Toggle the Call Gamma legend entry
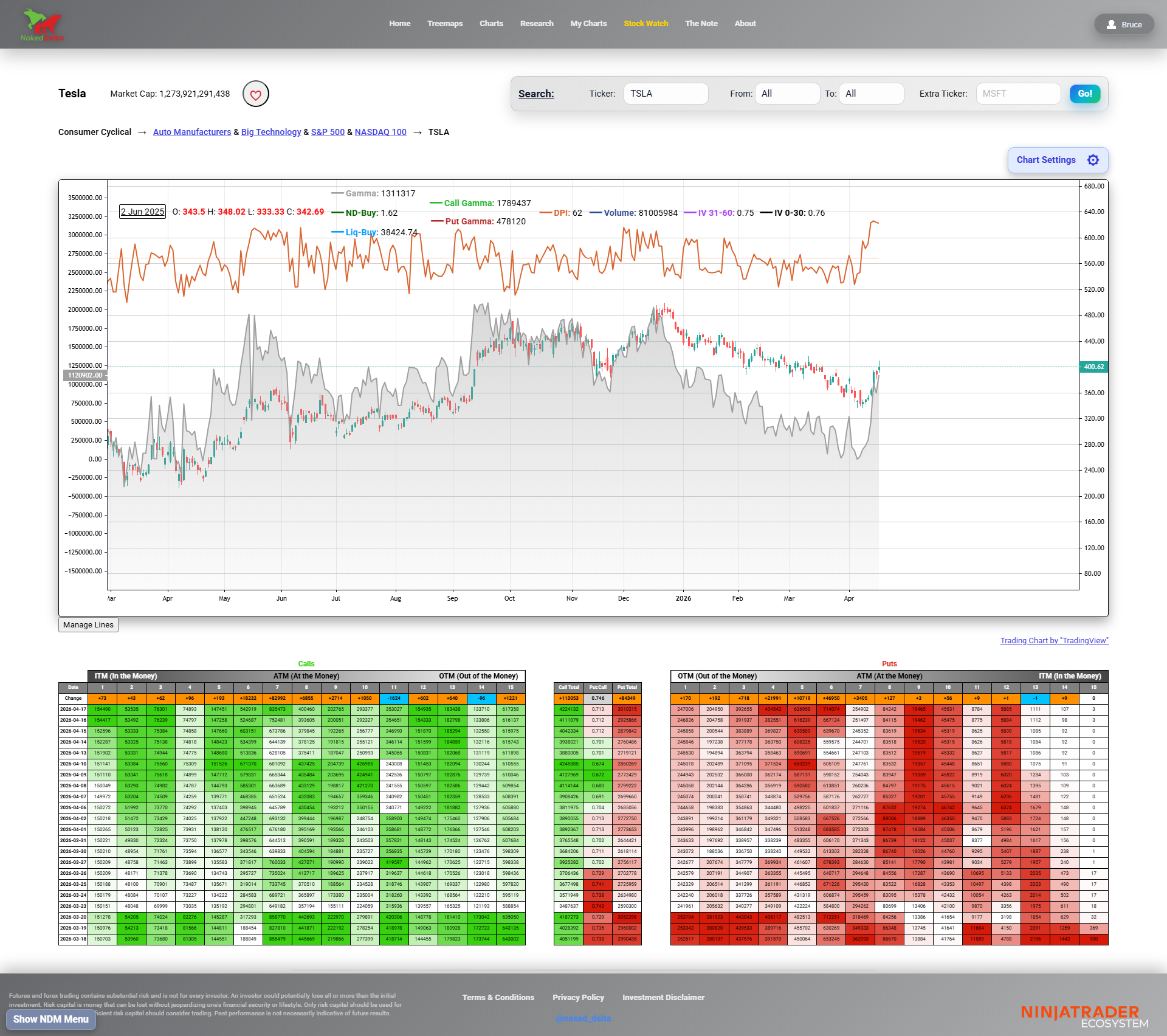 (x=480, y=203)
